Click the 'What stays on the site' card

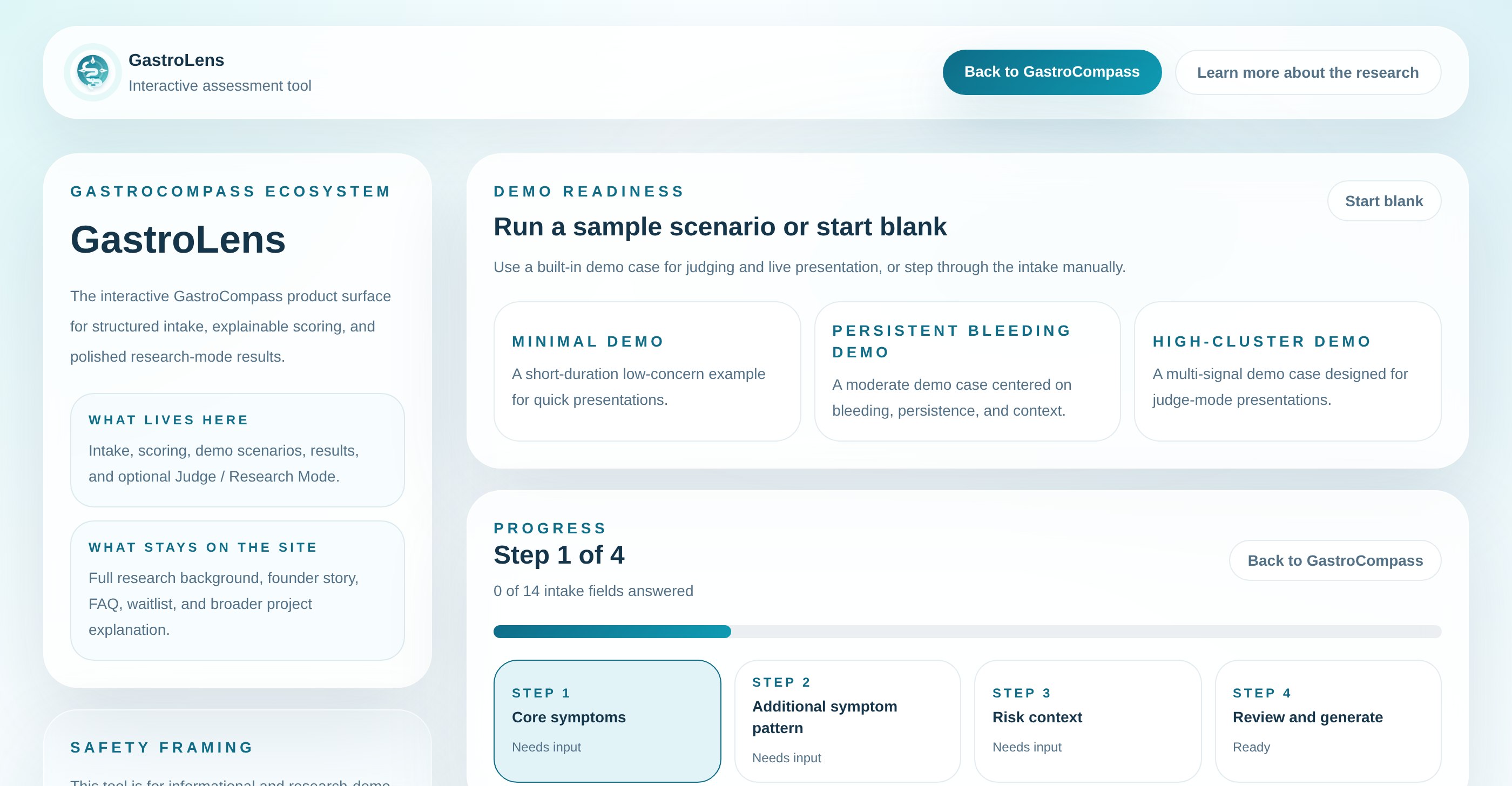tap(237, 590)
